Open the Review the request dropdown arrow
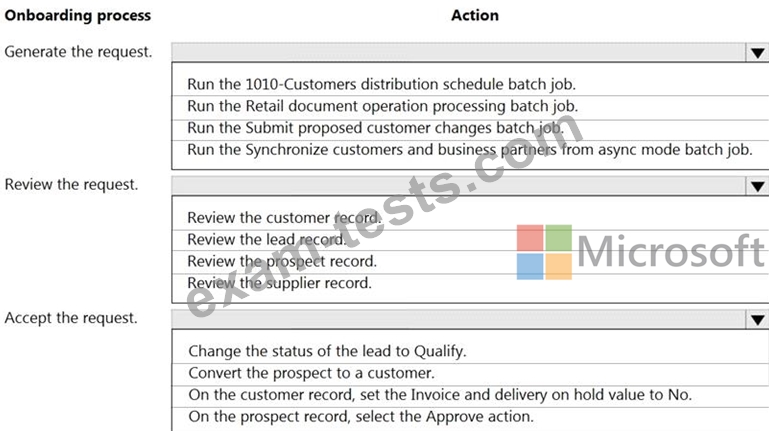Screen dimensions: 769x431 [757, 186]
